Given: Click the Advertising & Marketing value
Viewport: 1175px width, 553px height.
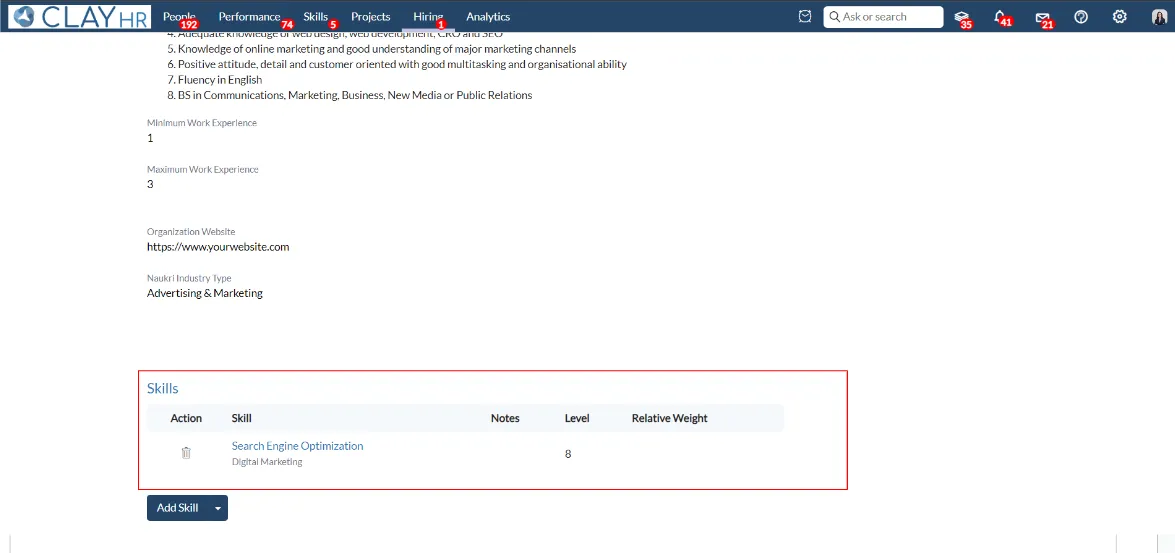Looking at the screenshot, I should tap(205, 293).
